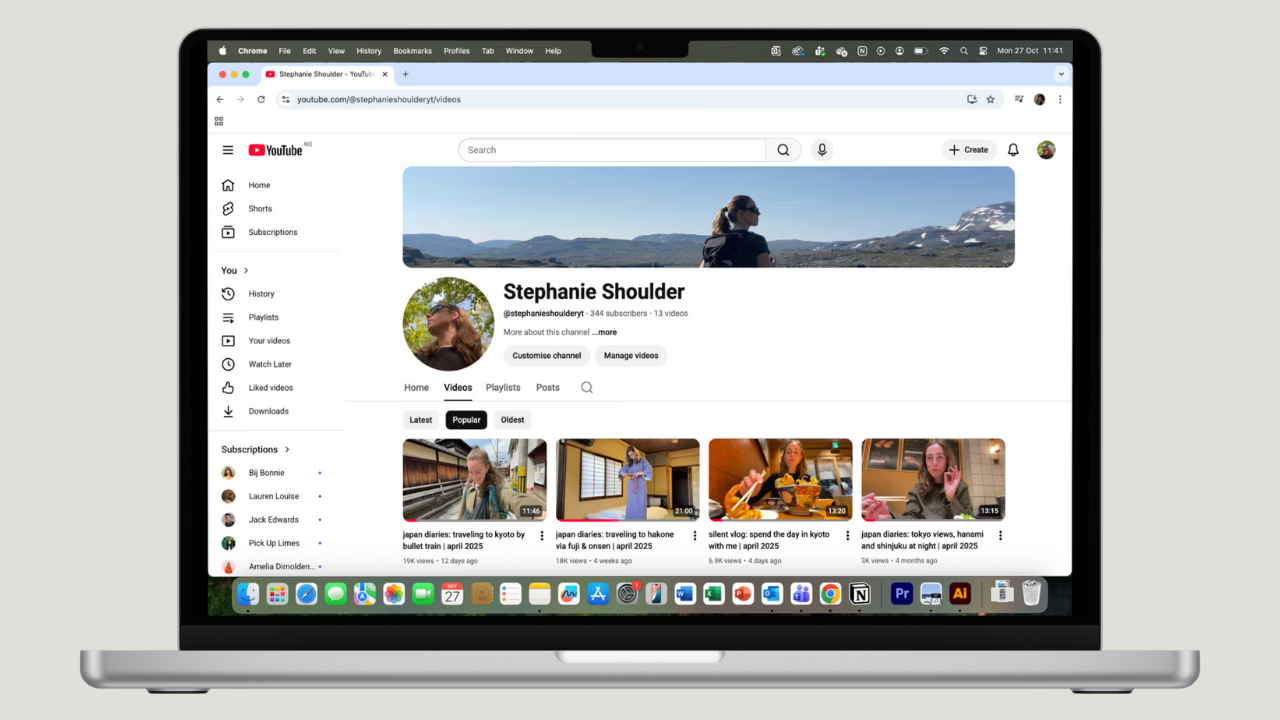1280x720 pixels.
Task: Open Chrome media controls icon
Action: point(1019,100)
